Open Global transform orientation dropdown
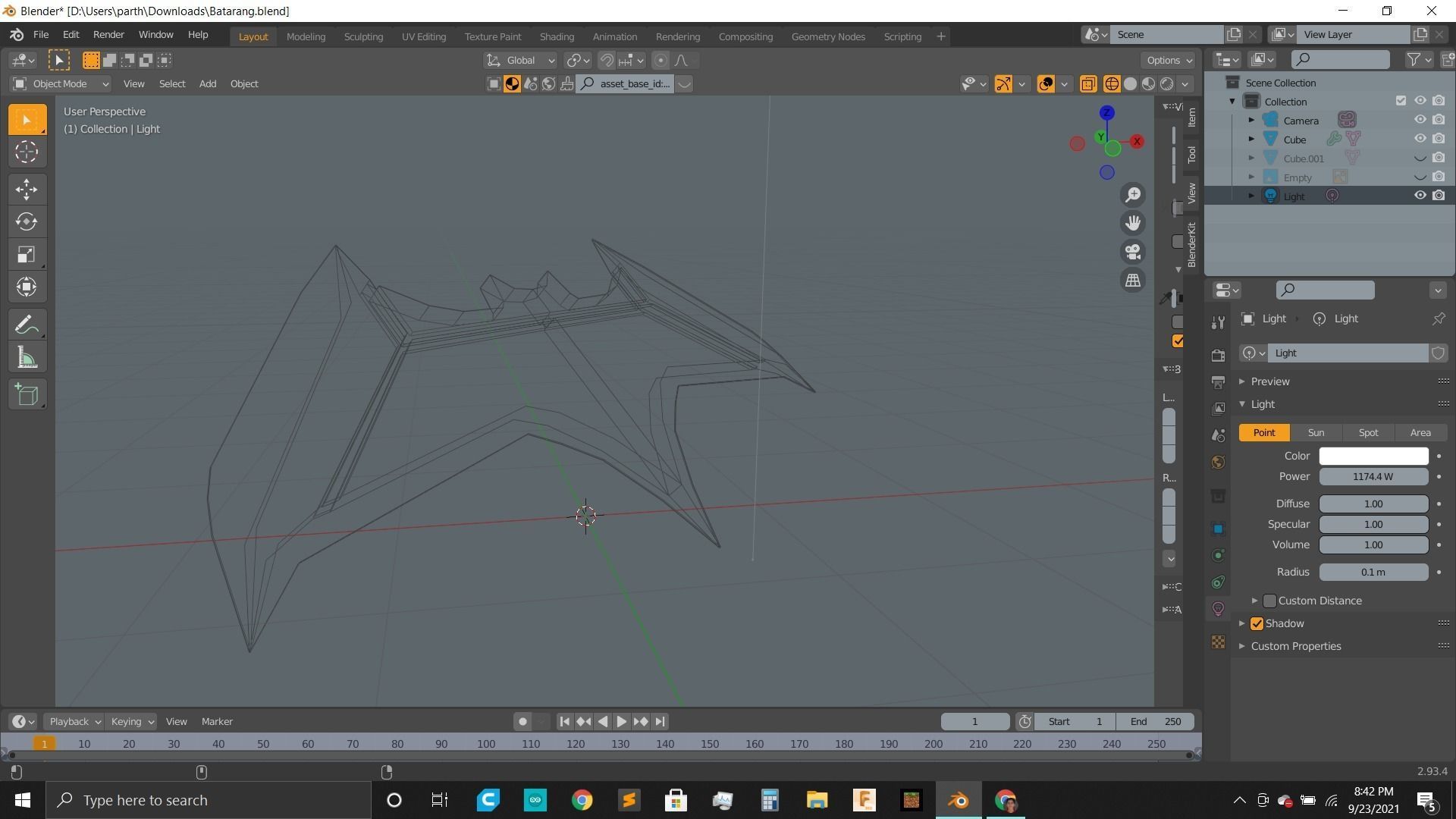This screenshot has height=819, width=1456. pos(520,61)
